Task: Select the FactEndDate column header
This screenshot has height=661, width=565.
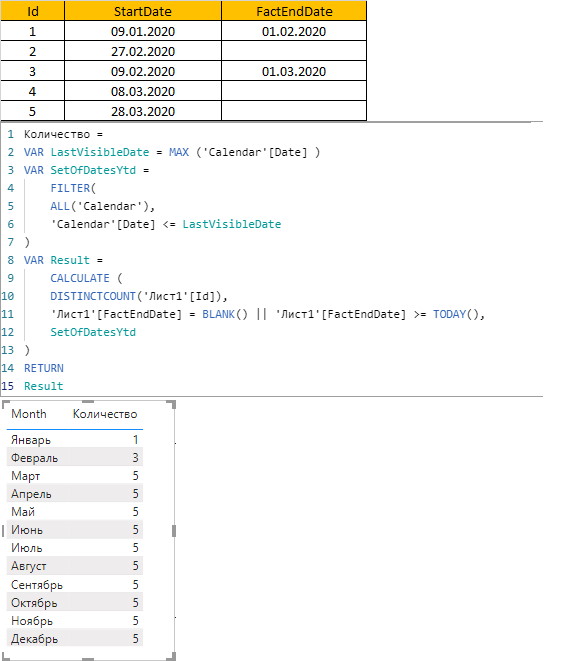Action: (294, 11)
